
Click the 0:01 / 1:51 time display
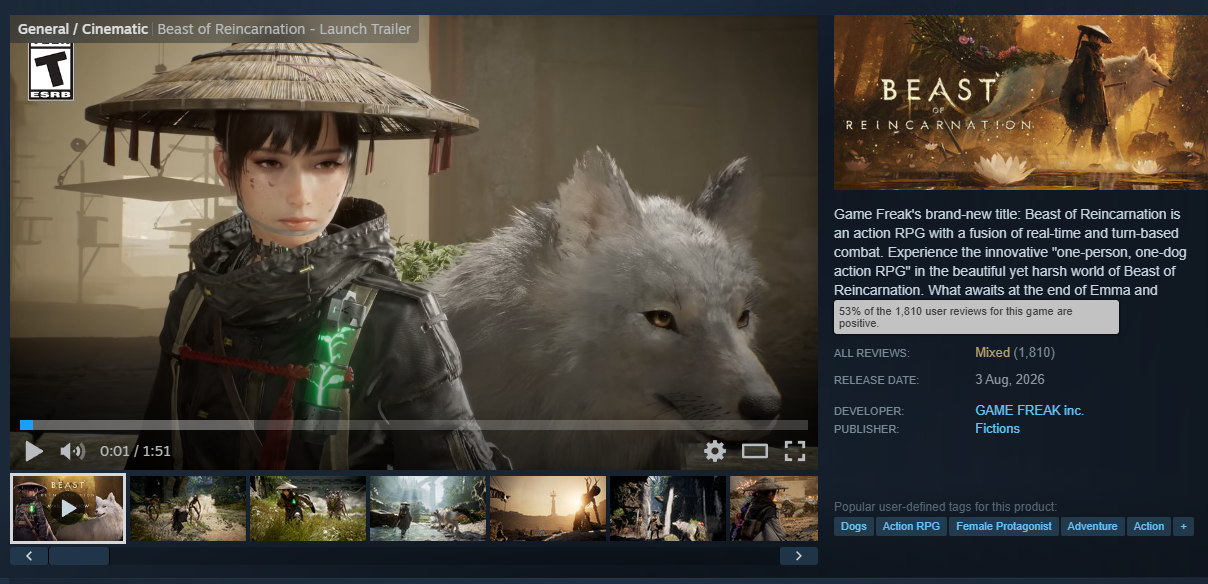click(x=136, y=451)
